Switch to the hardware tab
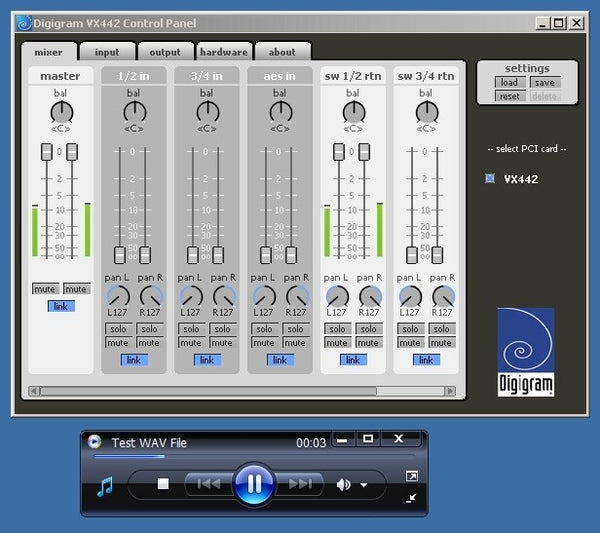 223,52
